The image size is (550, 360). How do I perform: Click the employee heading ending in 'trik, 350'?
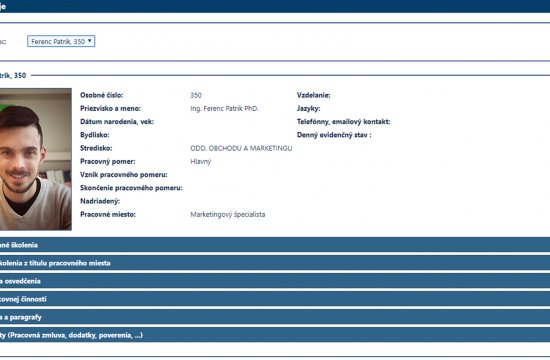click(13, 75)
